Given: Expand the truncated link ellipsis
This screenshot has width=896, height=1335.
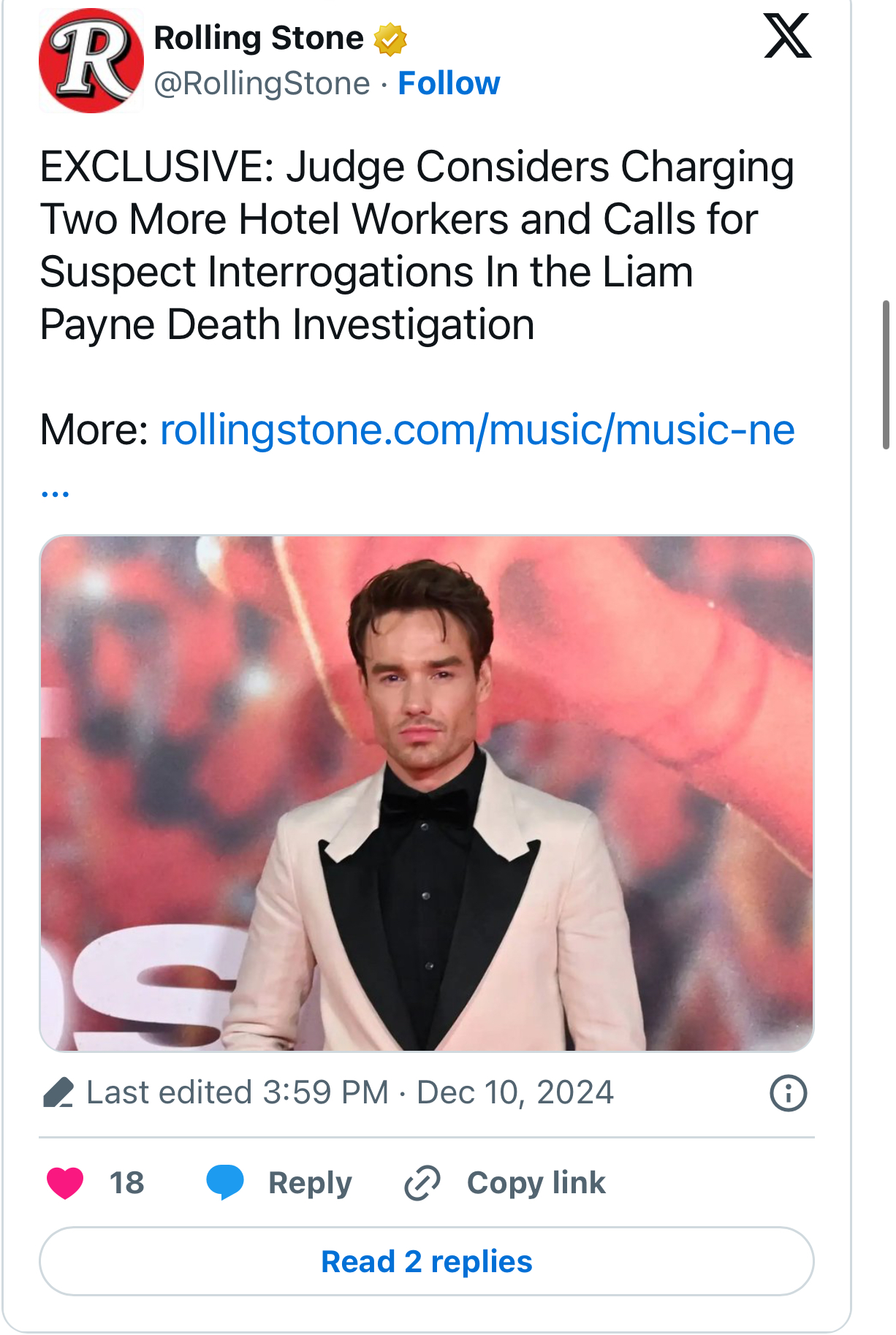Looking at the screenshot, I should click(55, 492).
